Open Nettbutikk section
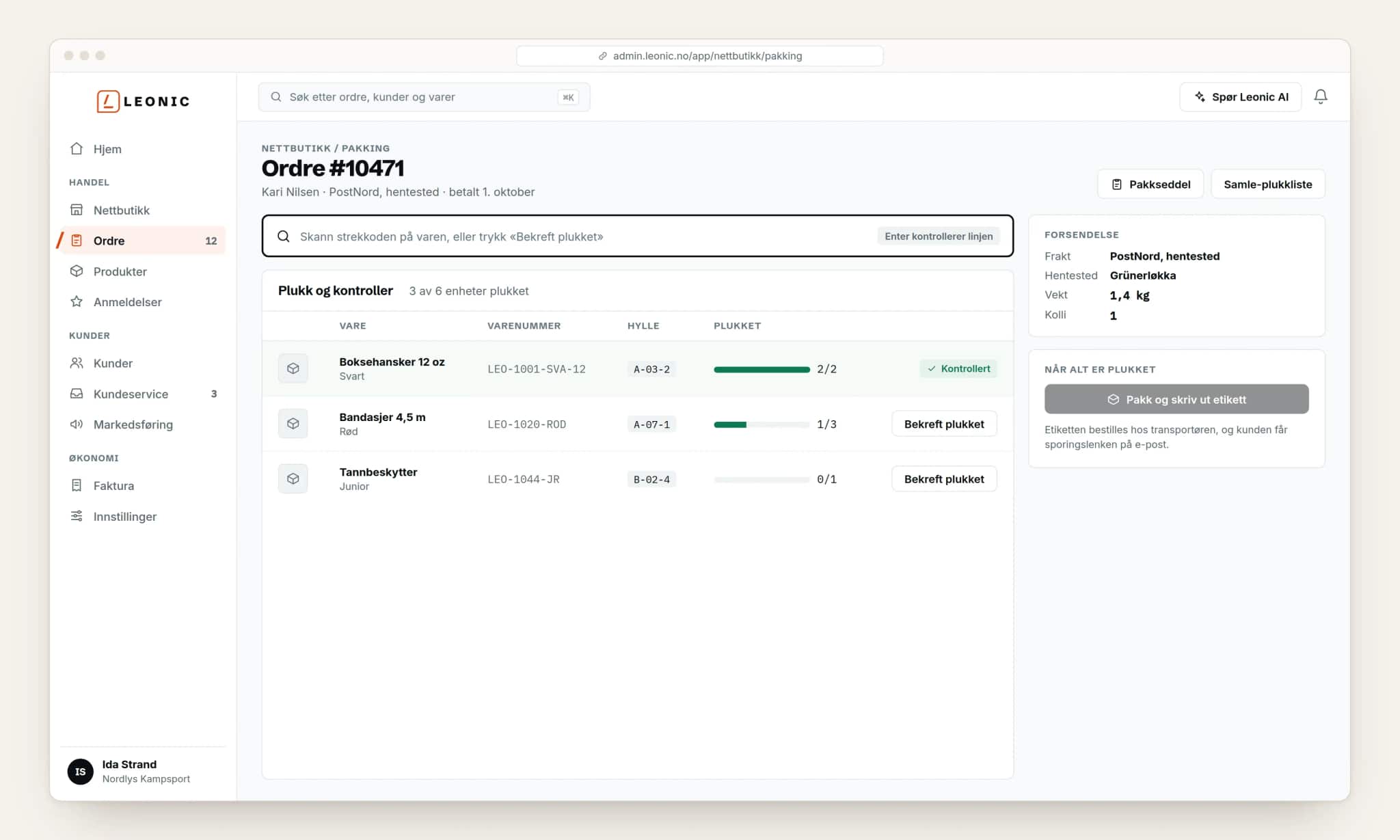This screenshot has height=840, width=1400. 143,210
